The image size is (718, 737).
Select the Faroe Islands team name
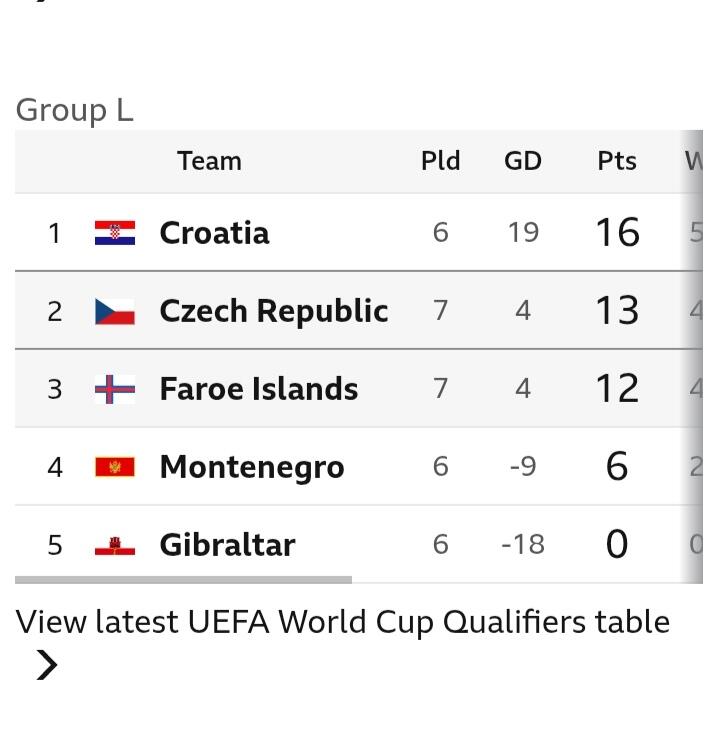click(x=258, y=389)
